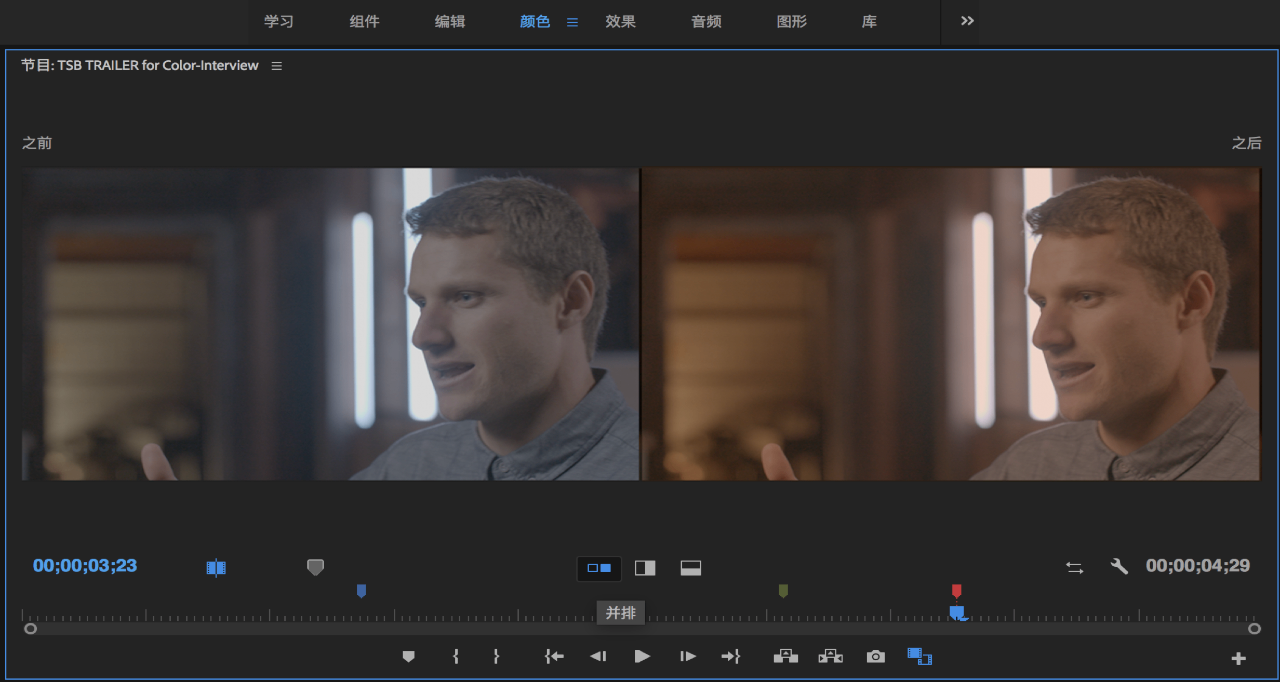Screen dimensions: 1280x682
Task: Click the Add Marker button
Action: coord(408,657)
